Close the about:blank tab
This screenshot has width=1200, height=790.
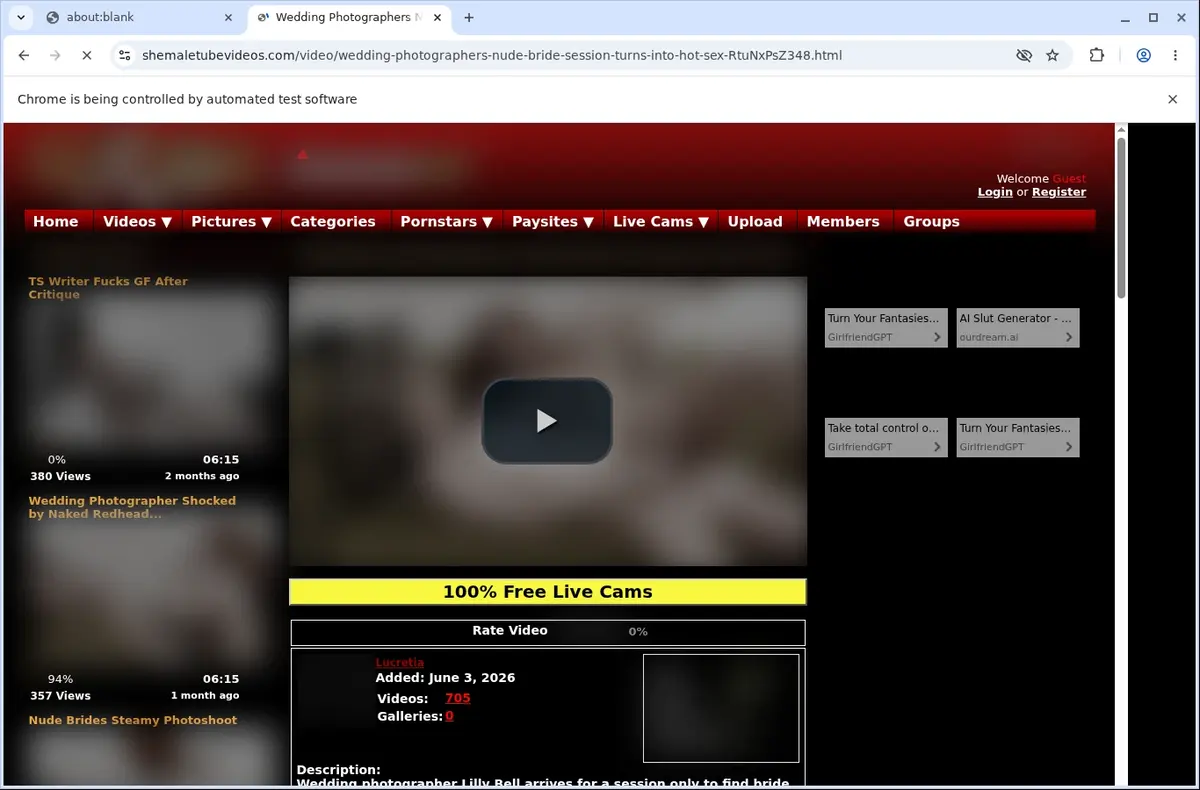pos(228,17)
